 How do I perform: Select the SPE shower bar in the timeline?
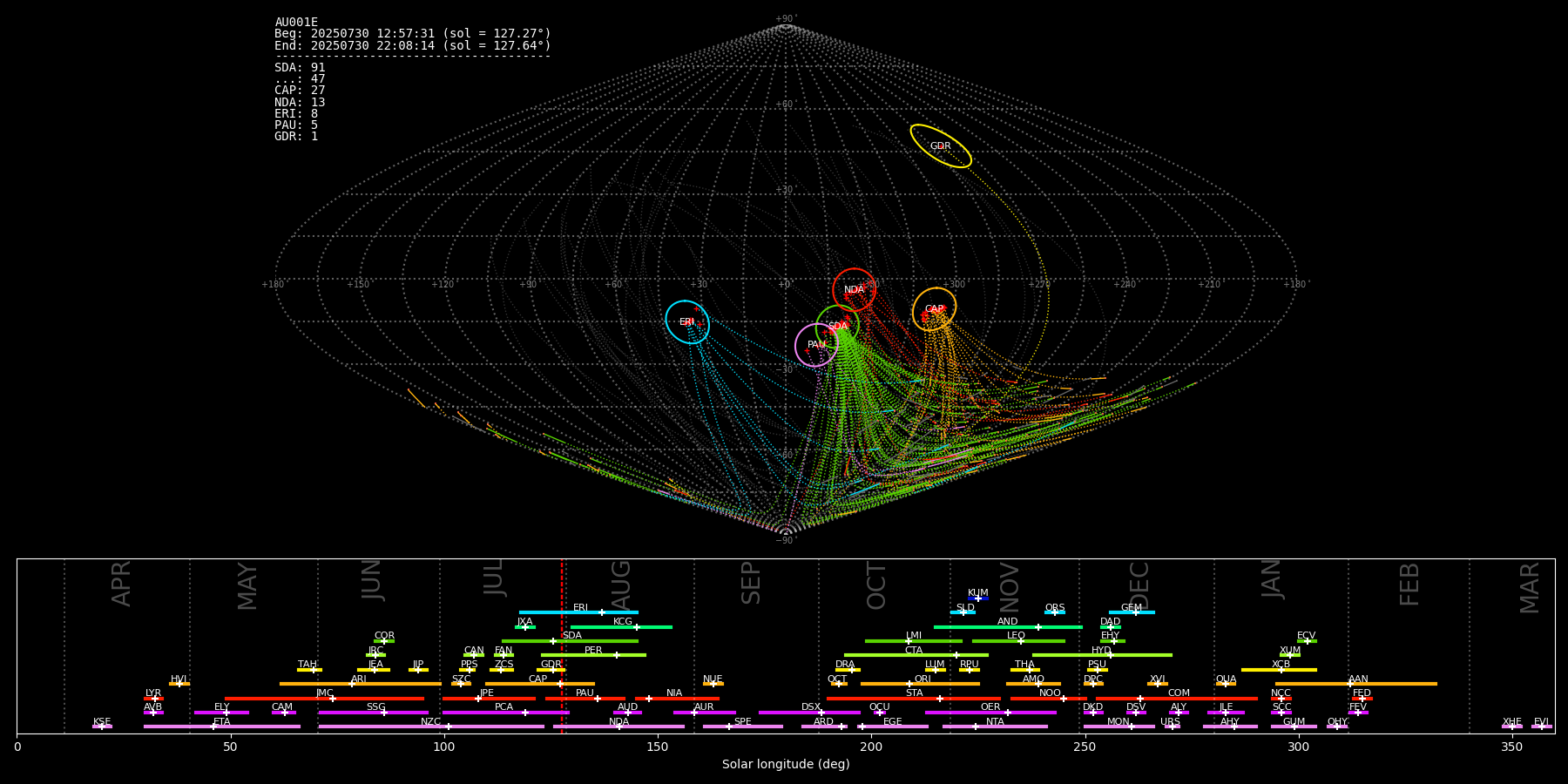(x=742, y=727)
